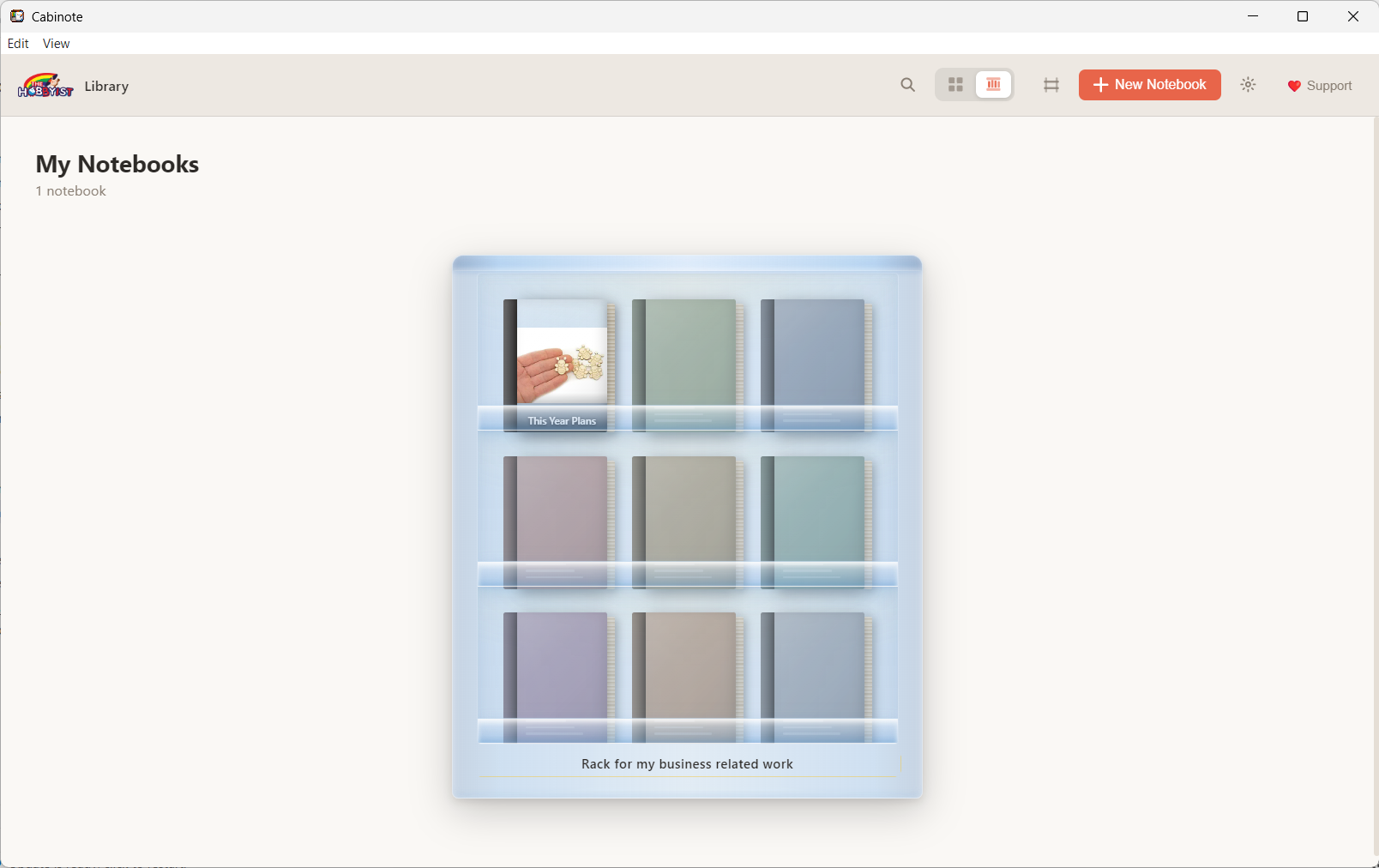This screenshot has width=1379, height=868.
Task: Click the rack customization frame icon
Action: [1051, 85]
